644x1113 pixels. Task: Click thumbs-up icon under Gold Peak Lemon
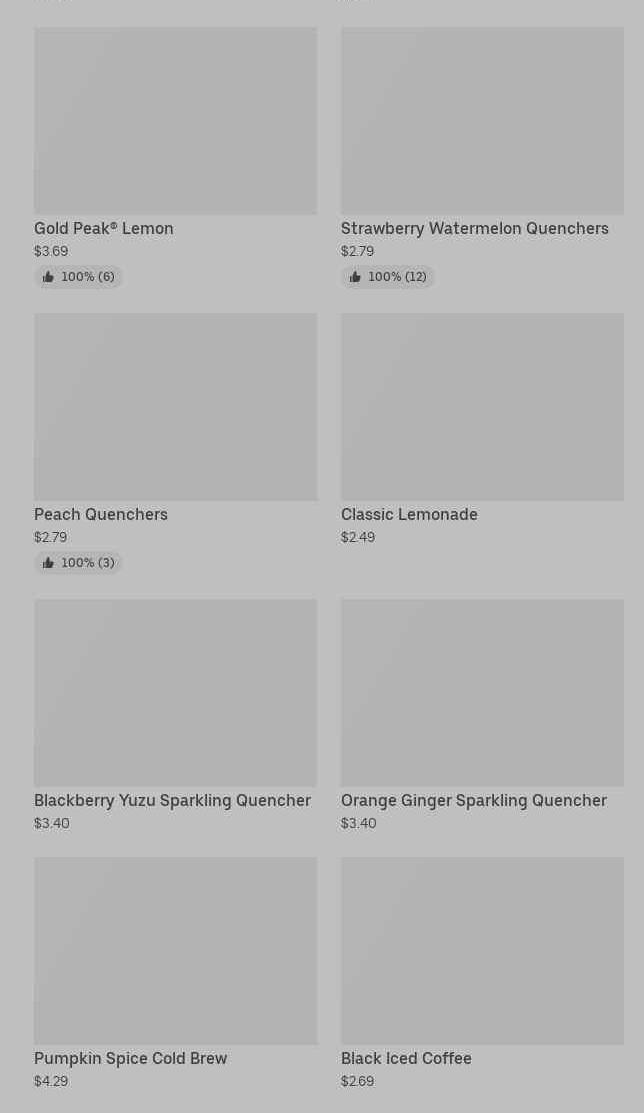48,277
